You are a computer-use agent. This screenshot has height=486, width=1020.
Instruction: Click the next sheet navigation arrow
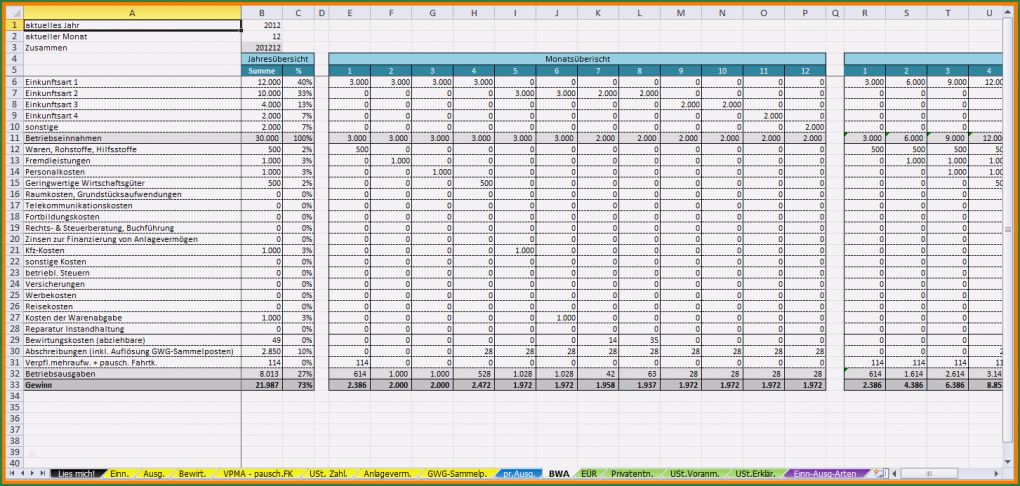pyautogui.click(x=33, y=473)
